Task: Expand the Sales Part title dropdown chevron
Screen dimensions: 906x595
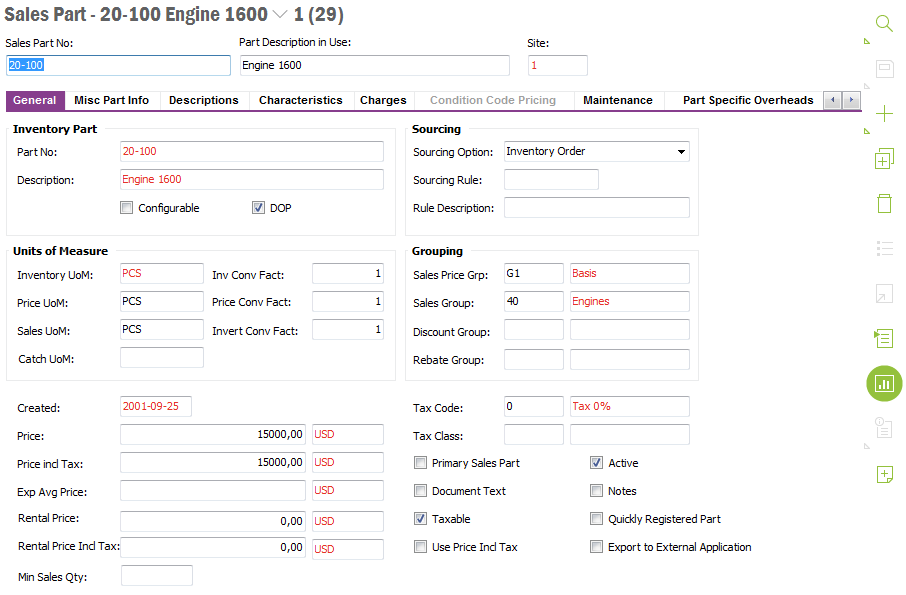Action: [279, 14]
